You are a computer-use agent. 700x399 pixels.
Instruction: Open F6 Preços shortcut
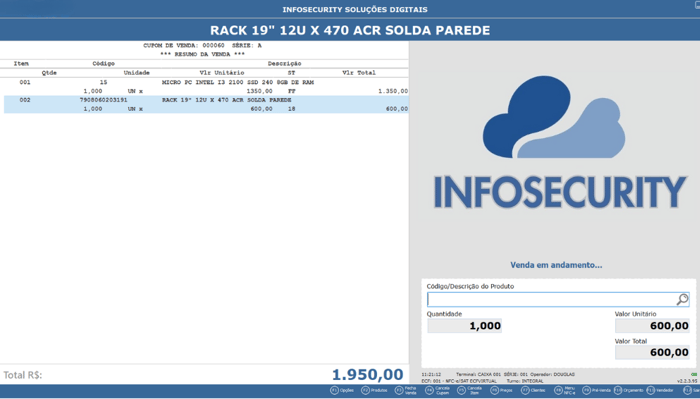(x=501, y=391)
